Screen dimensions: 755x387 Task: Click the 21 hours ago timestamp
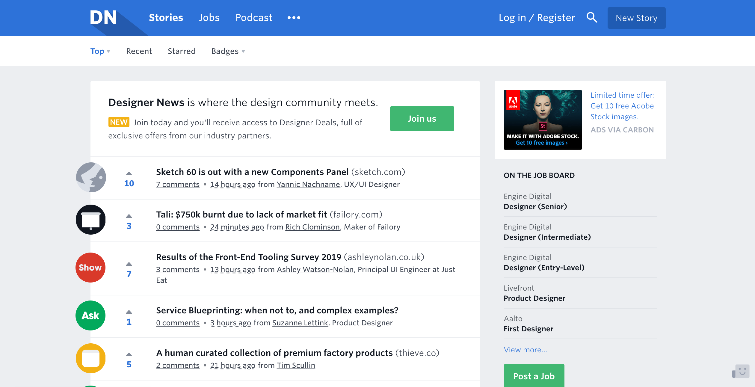tap(233, 365)
